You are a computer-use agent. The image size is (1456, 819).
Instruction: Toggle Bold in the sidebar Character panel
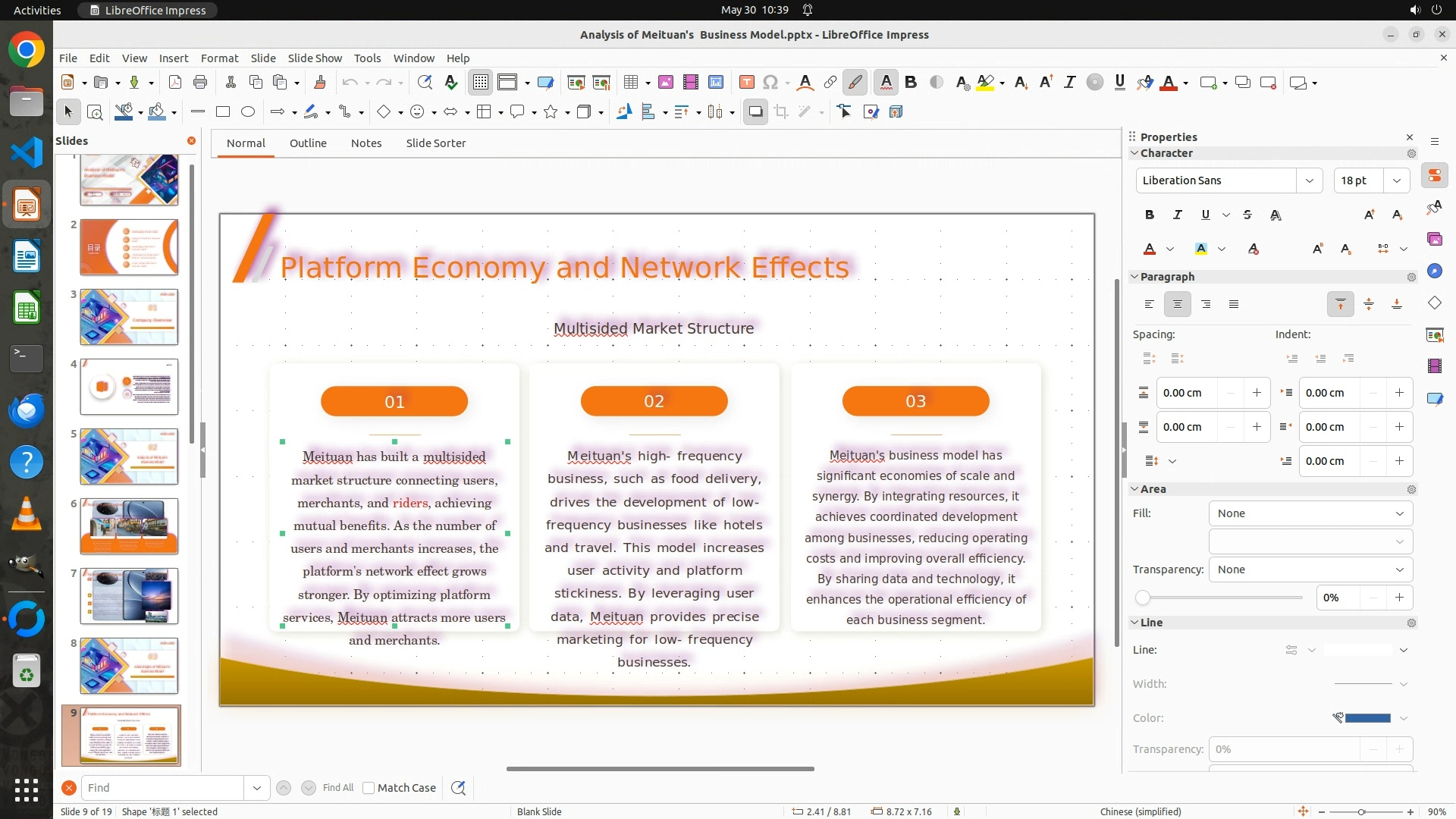click(1149, 215)
